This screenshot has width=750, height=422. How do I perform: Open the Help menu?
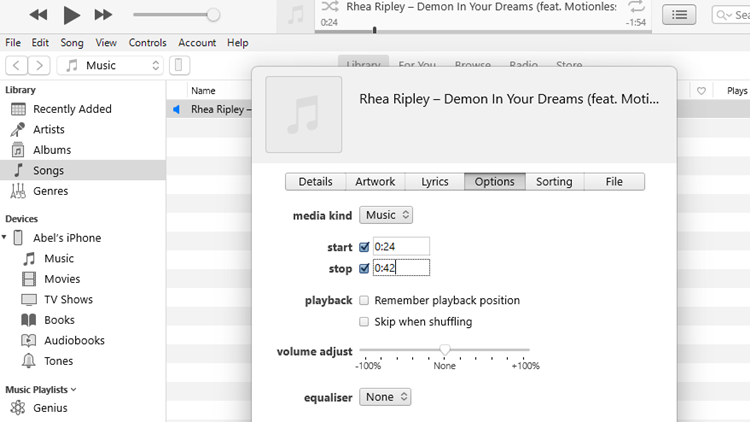click(238, 43)
